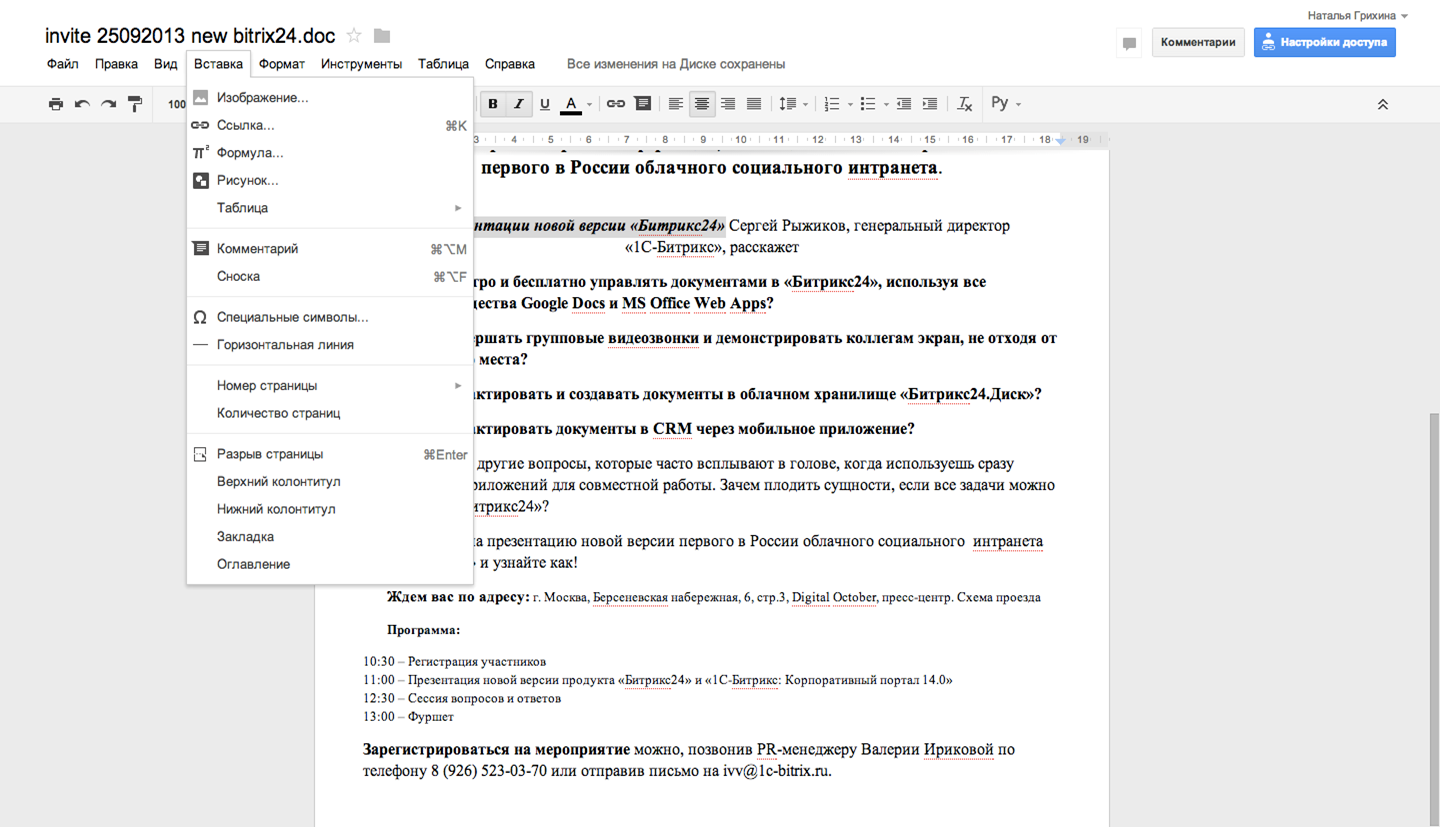Open the text color picker
1440x827 pixels.
(x=572, y=104)
